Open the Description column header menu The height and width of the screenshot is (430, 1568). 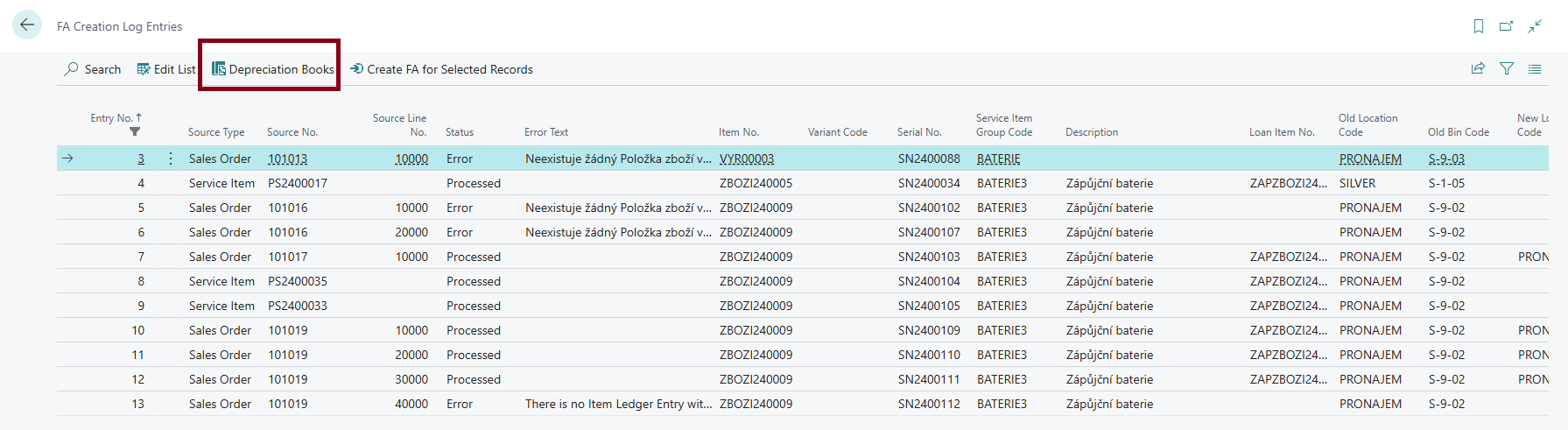[1092, 132]
